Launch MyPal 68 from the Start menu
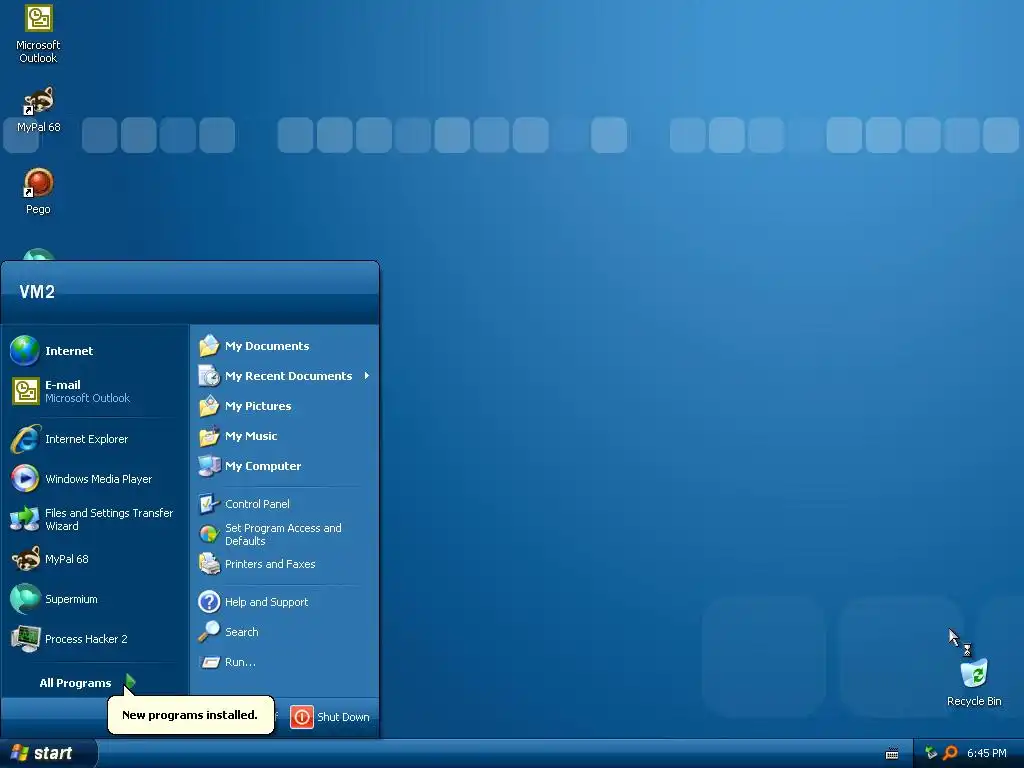The height and width of the screenshot is (768, 1024). pyautogui.click(x=96, y=559)
